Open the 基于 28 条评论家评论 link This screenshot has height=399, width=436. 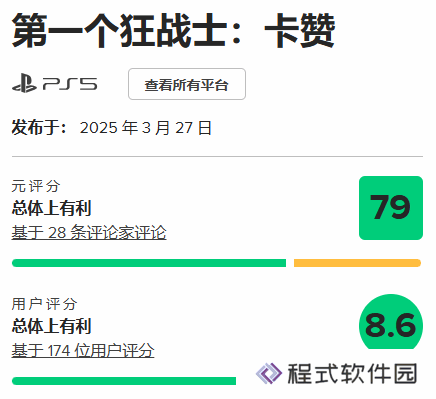89,232
